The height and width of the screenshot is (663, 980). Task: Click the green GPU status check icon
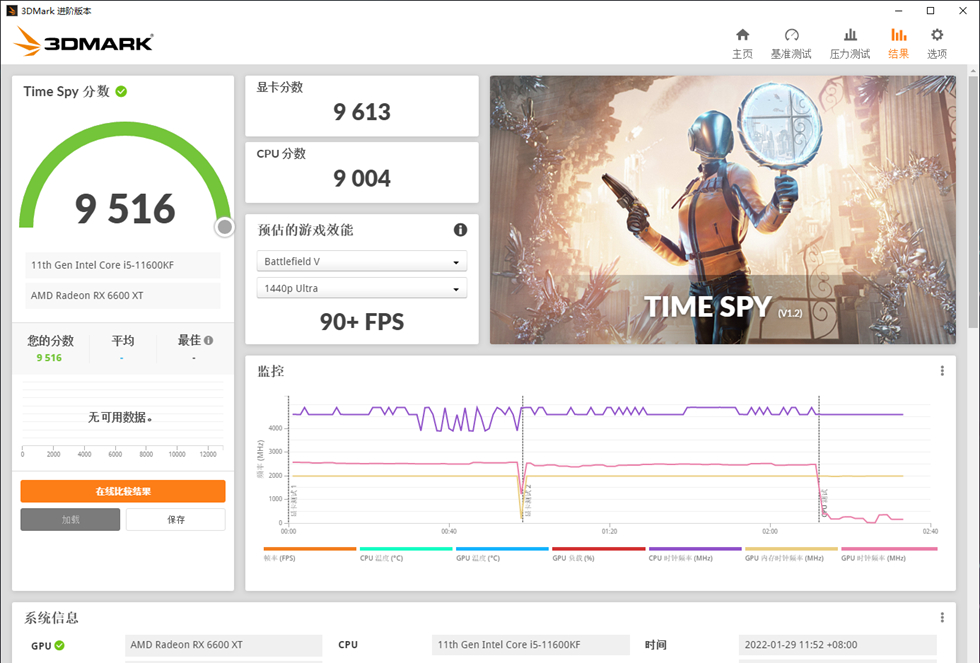coord(60,645)
